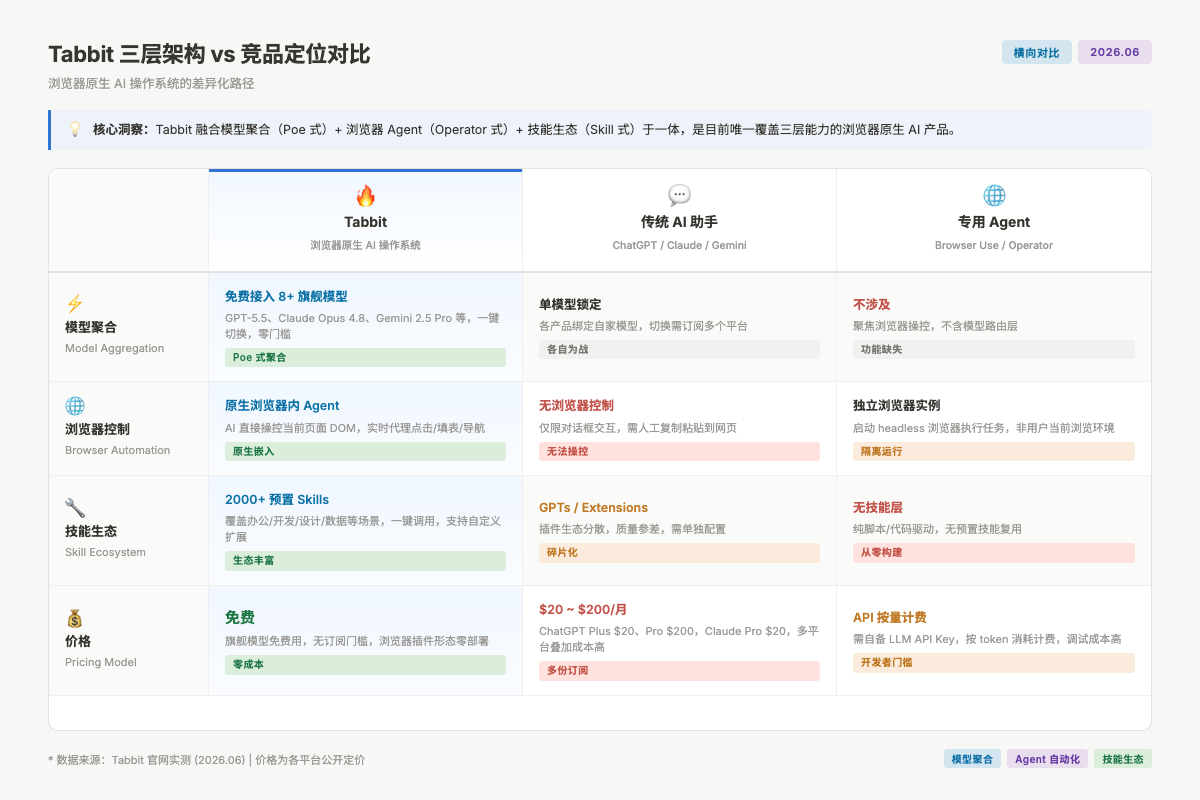Click the wrench icon above 技能生态
Viewport: 1200px width, 800px height.
pos(75,508)
